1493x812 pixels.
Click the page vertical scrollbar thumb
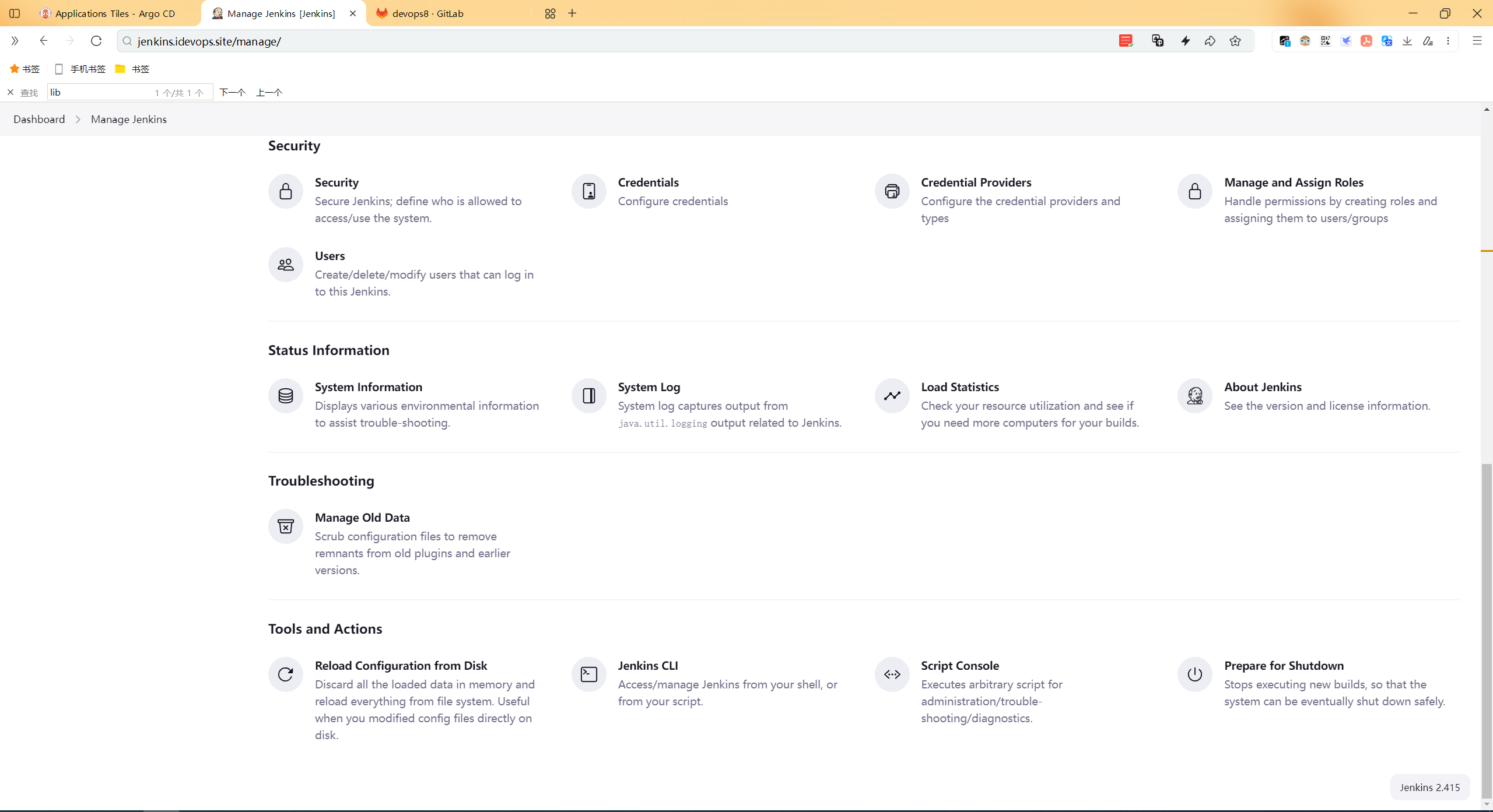pos(1487,631)
